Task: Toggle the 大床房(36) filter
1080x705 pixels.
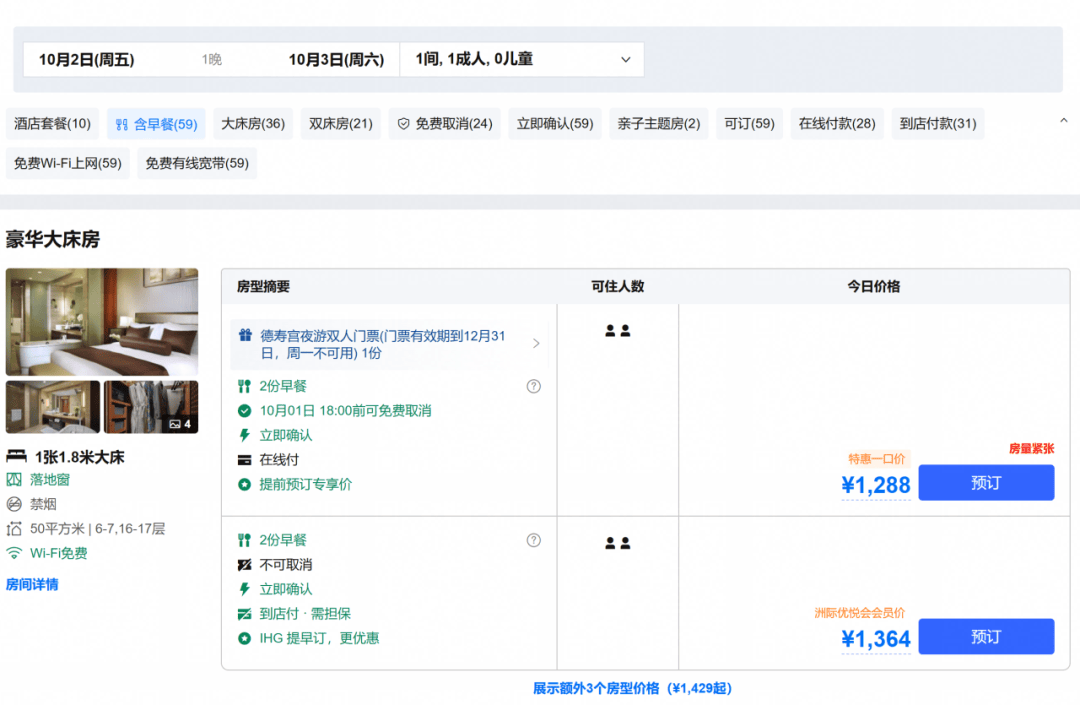Action: pos(253,124)
